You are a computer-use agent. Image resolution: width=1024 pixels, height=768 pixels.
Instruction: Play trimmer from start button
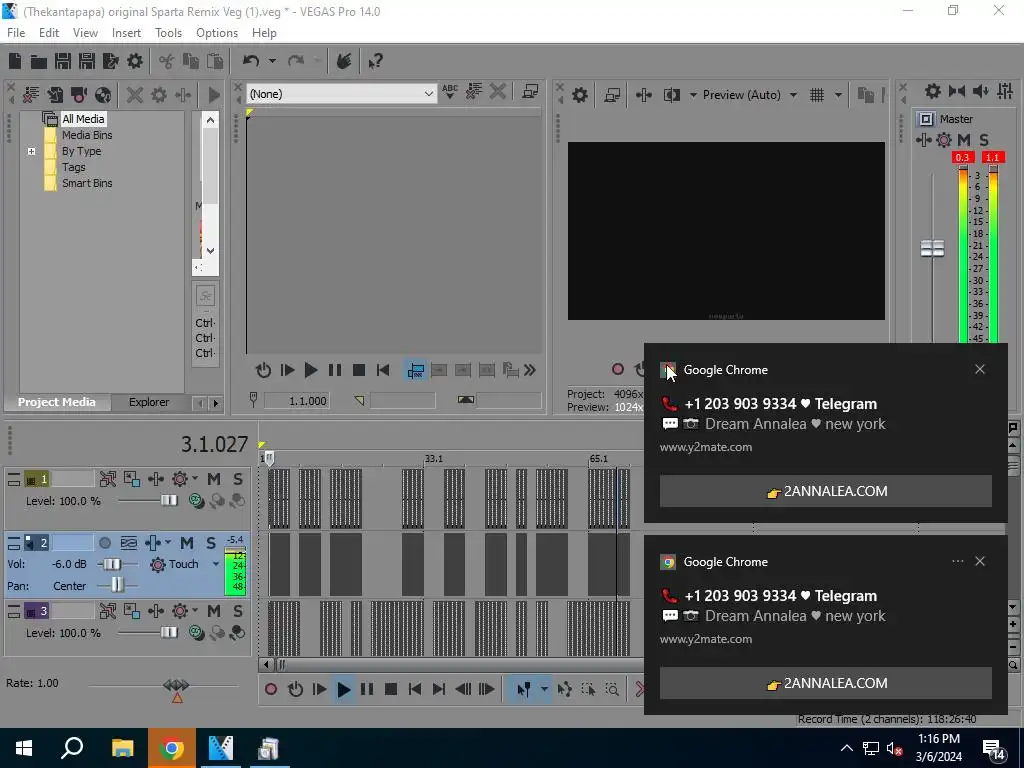287,370
